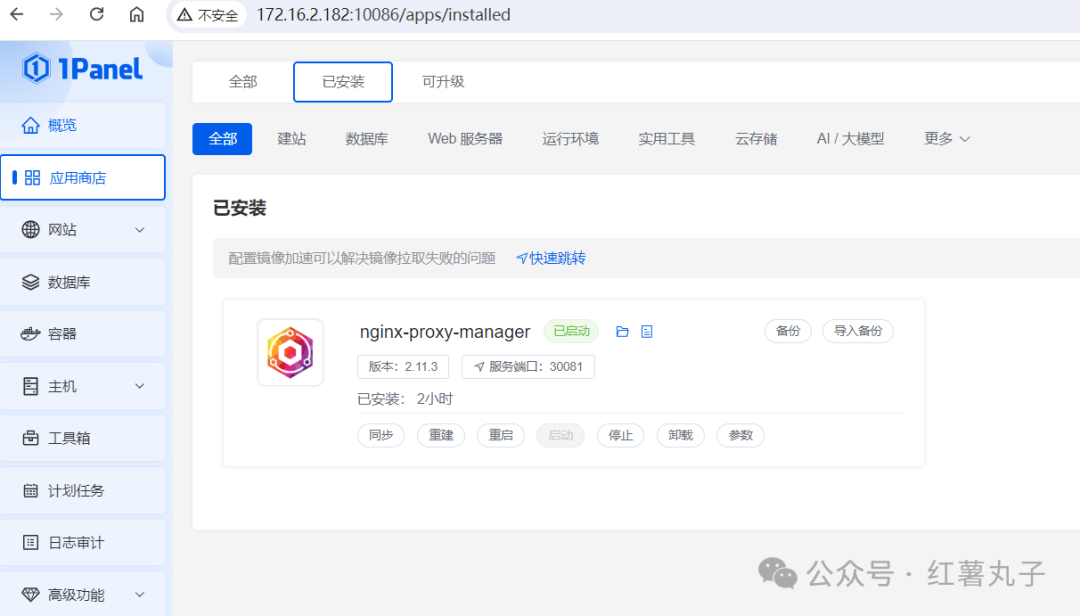Screen dimensions: 1080x616
Task: Click the 快速跳转 link
Action: [551, 258]
